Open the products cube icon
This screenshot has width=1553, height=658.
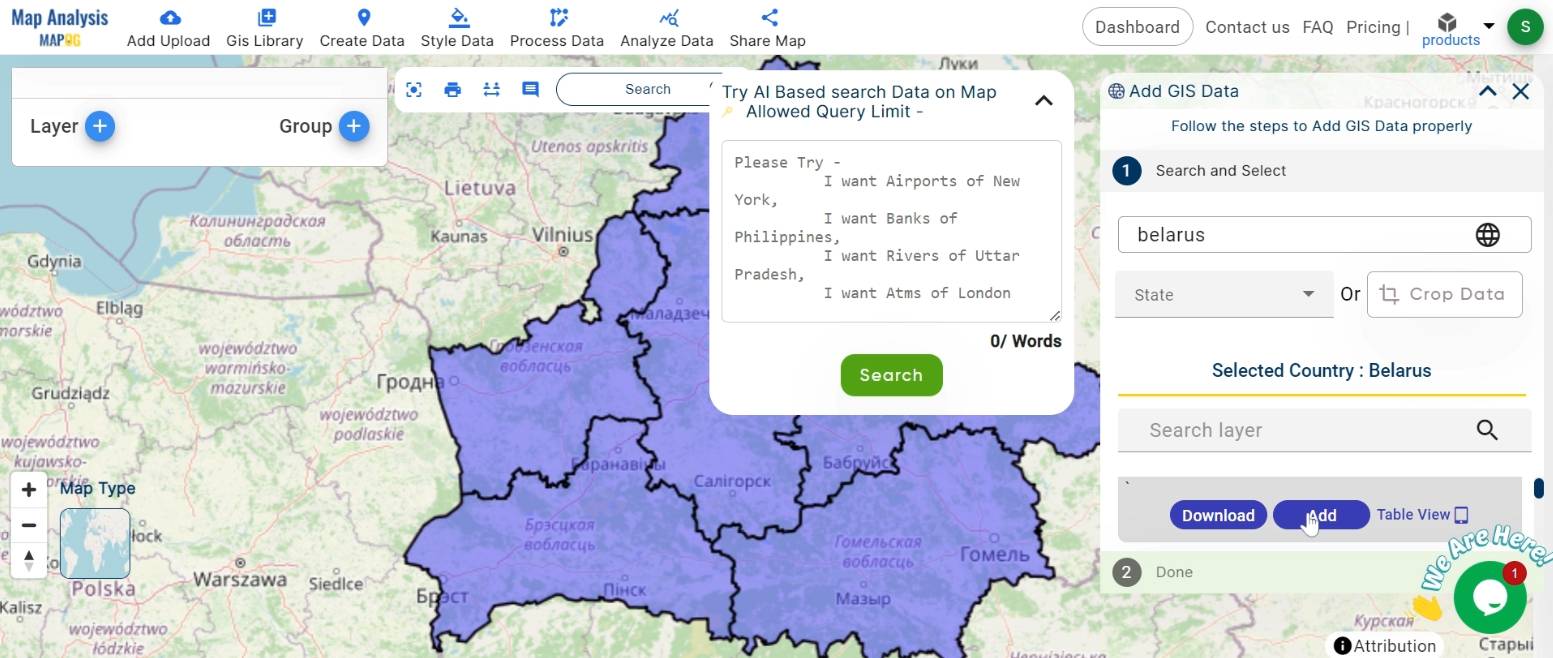(x=1447, y=23)
